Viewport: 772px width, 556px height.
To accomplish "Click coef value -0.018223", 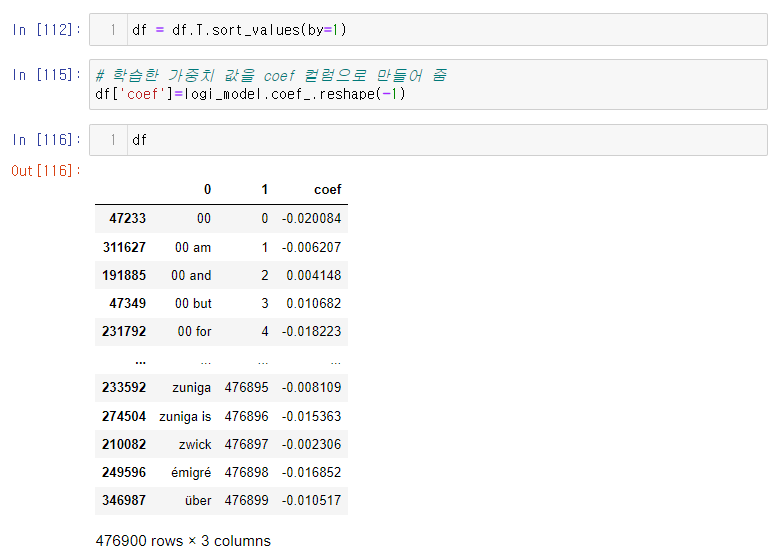I will (x=311, y=331).
